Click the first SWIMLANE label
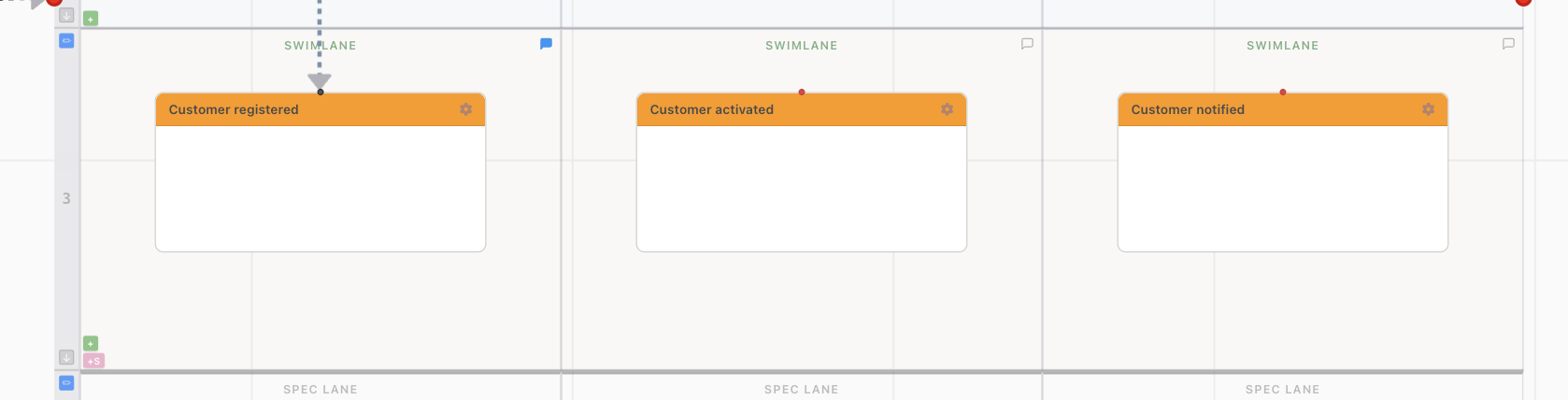1568x400 pixels. click(321, 45)
